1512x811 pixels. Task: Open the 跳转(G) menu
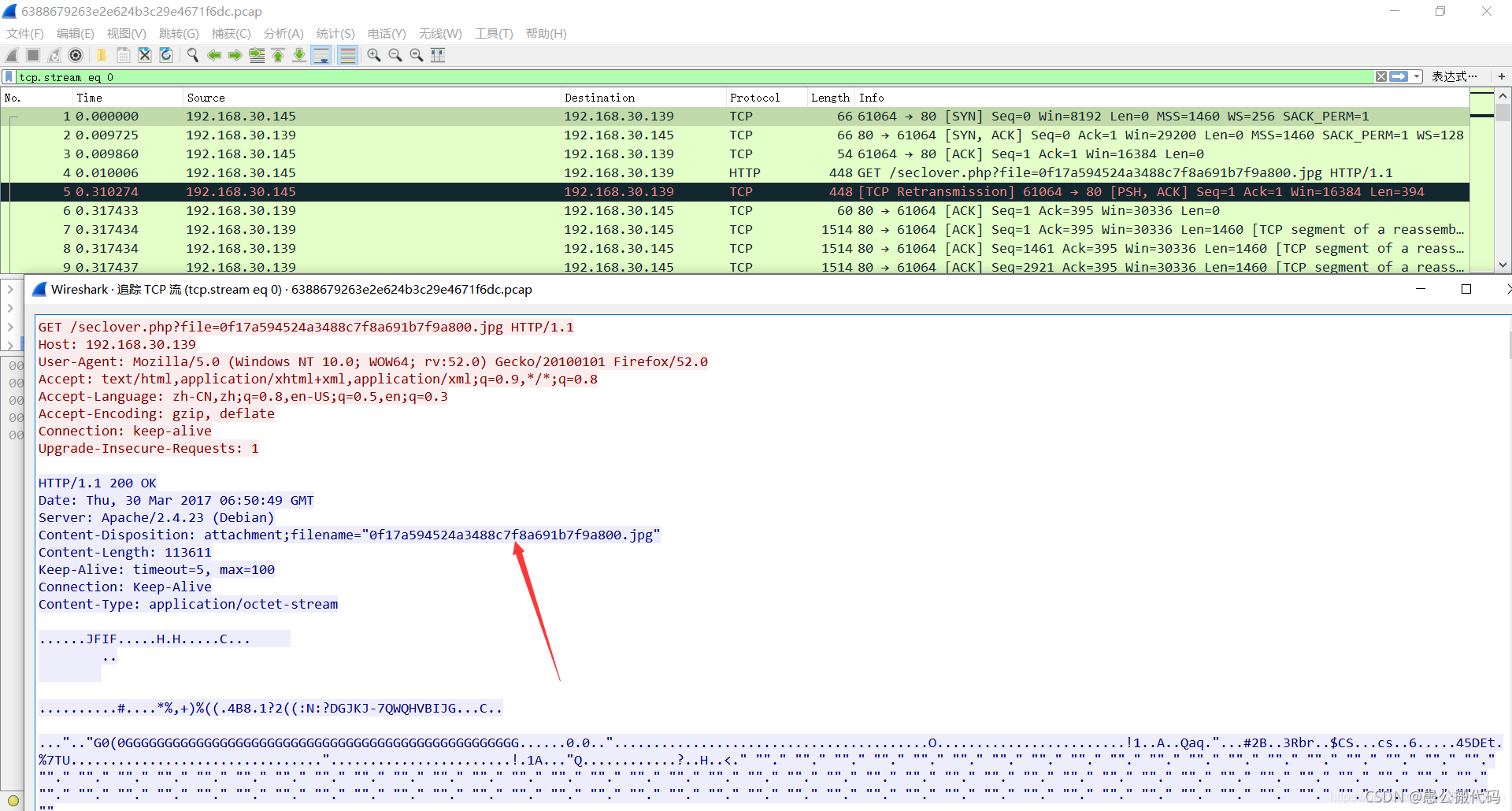tap(179, 34)
